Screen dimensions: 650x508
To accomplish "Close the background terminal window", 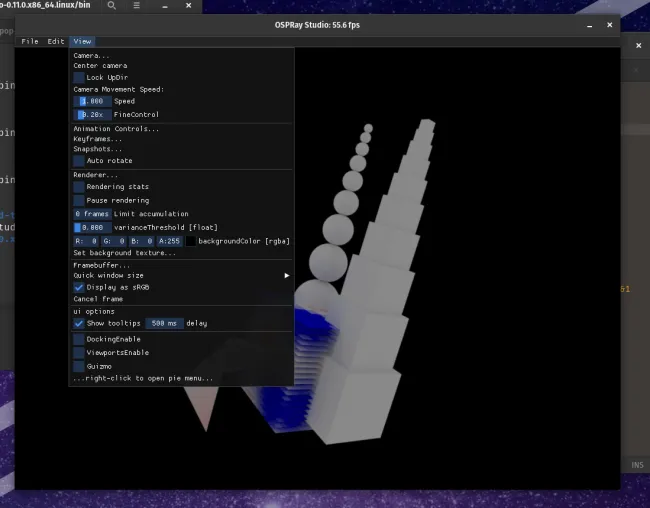I will (189, 5).
